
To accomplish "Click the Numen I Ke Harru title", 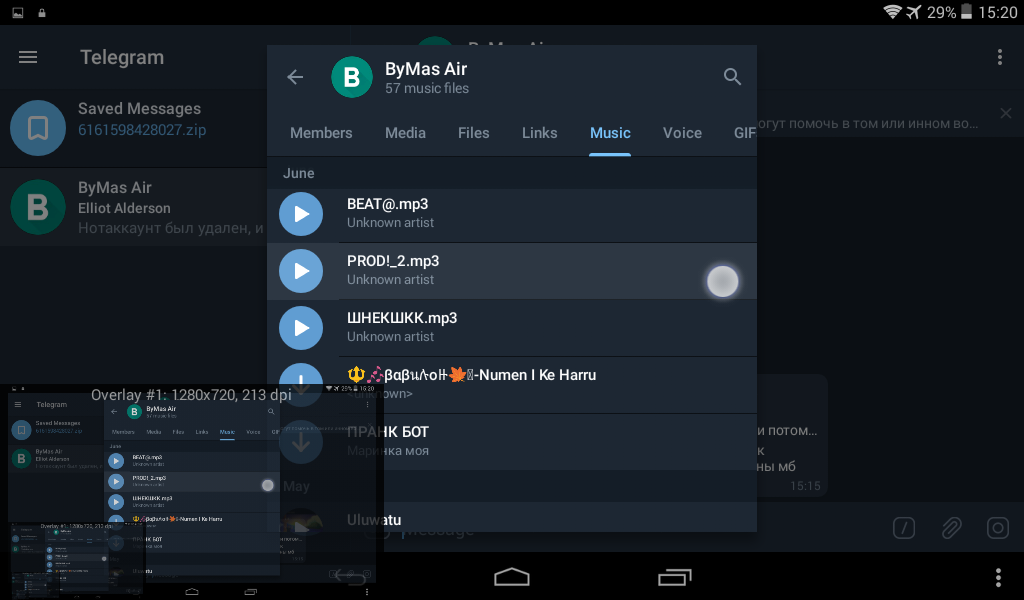I will click(472, 375).
